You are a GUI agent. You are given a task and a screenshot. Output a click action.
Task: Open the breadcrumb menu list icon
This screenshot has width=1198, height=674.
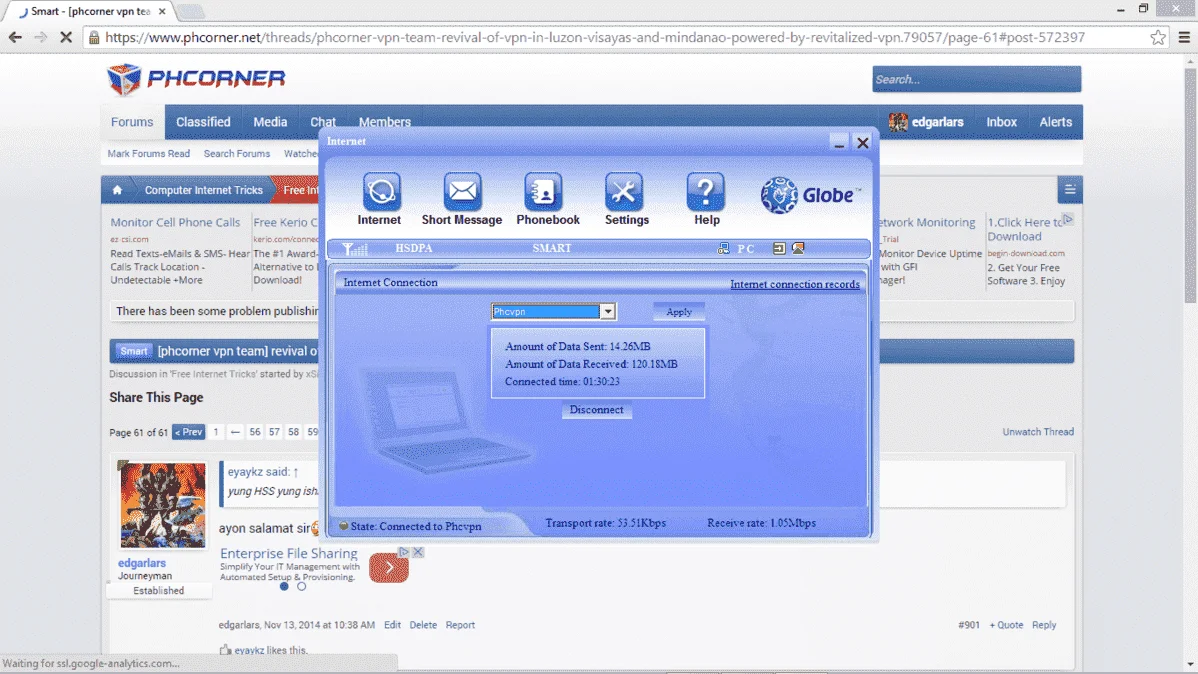[x=1070, y=190]
